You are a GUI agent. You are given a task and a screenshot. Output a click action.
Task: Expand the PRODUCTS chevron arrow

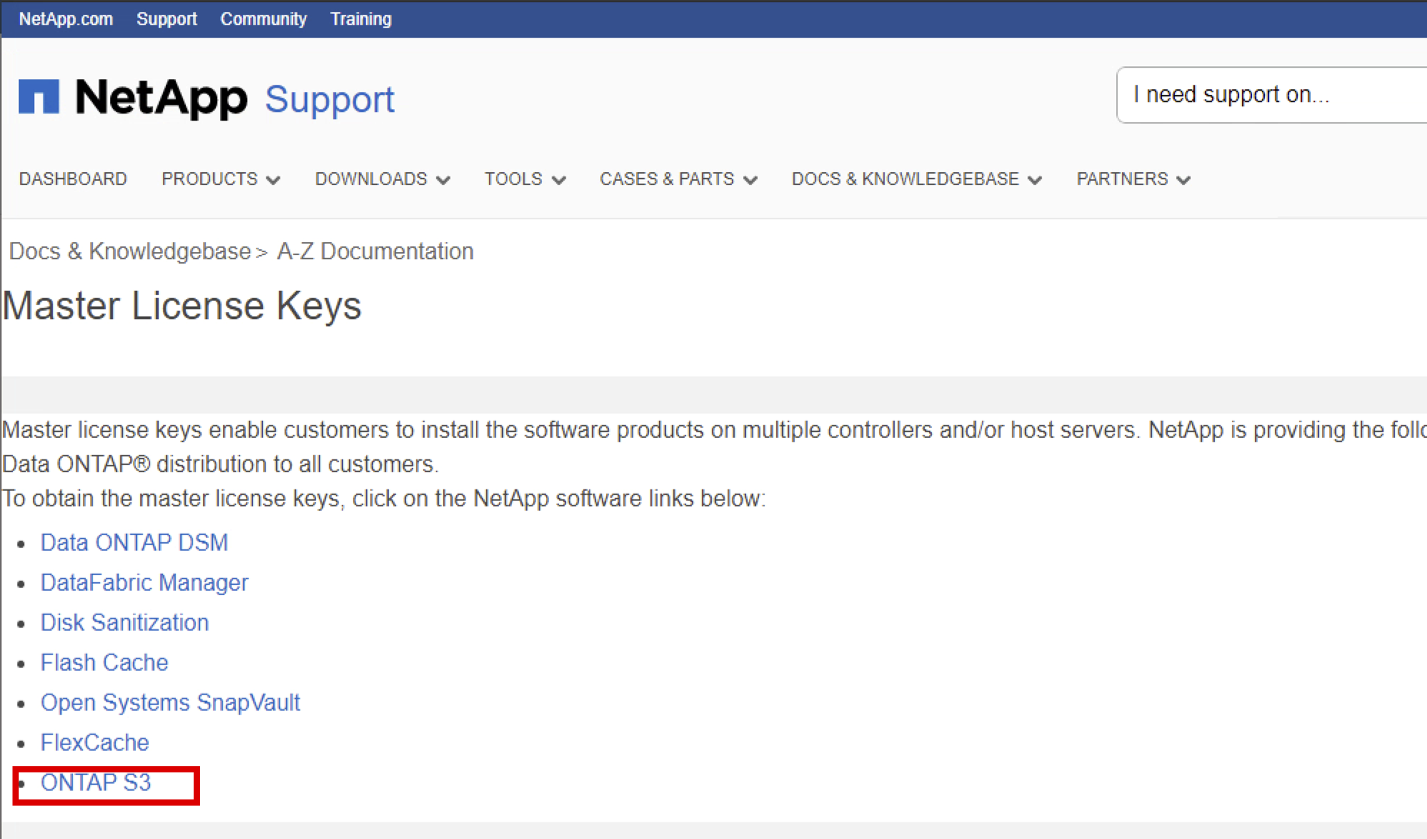tap(273, 180)
